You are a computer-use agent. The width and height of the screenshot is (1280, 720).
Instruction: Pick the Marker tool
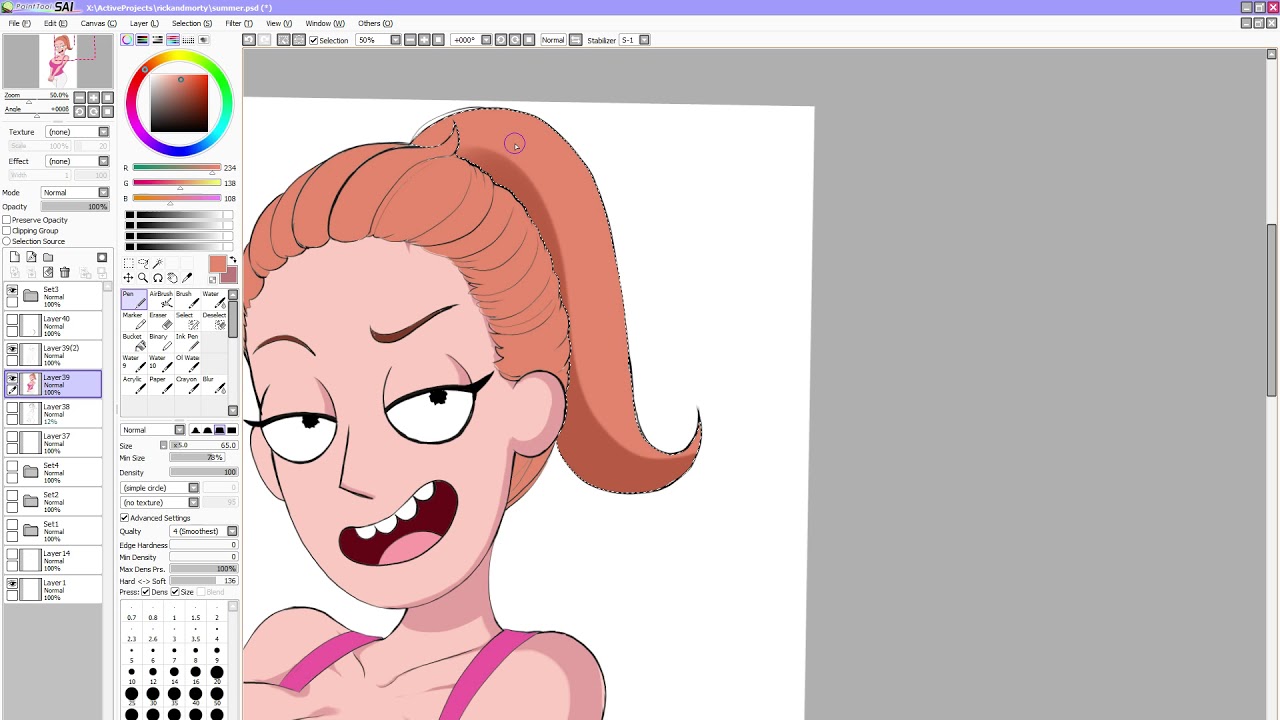point(133,321)
